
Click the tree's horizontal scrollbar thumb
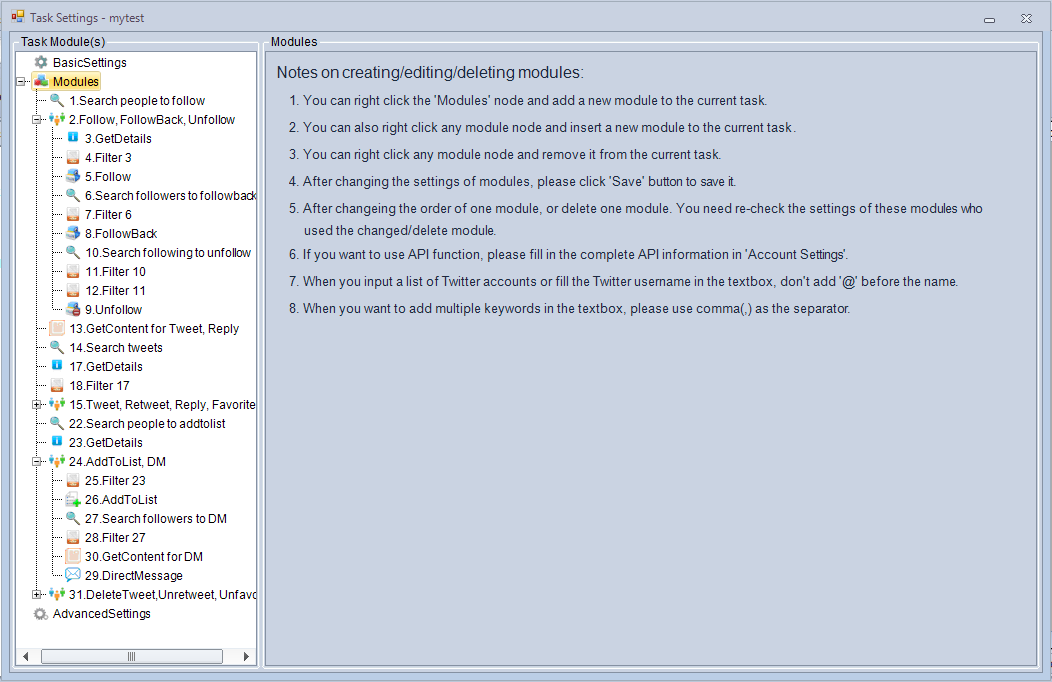(x=131, y=656)
